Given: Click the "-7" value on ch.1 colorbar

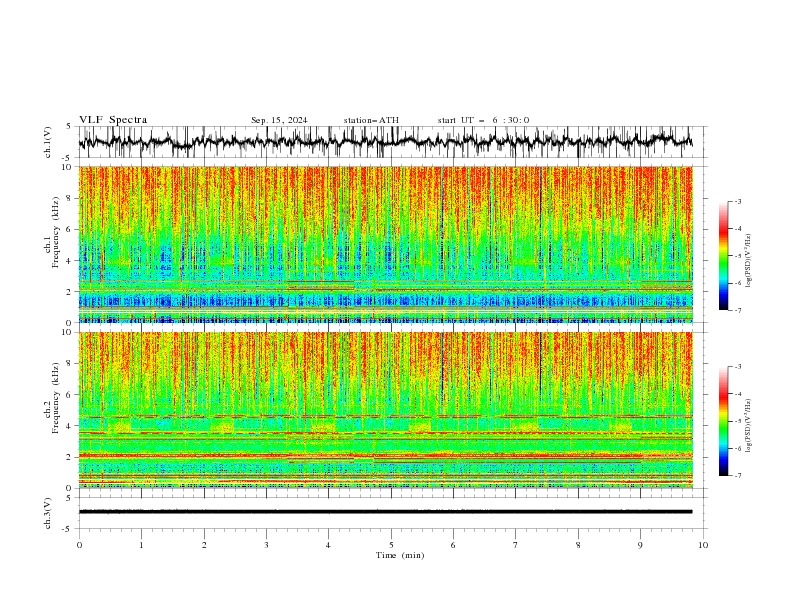Looking at the screenshot, I should (737, 310).
